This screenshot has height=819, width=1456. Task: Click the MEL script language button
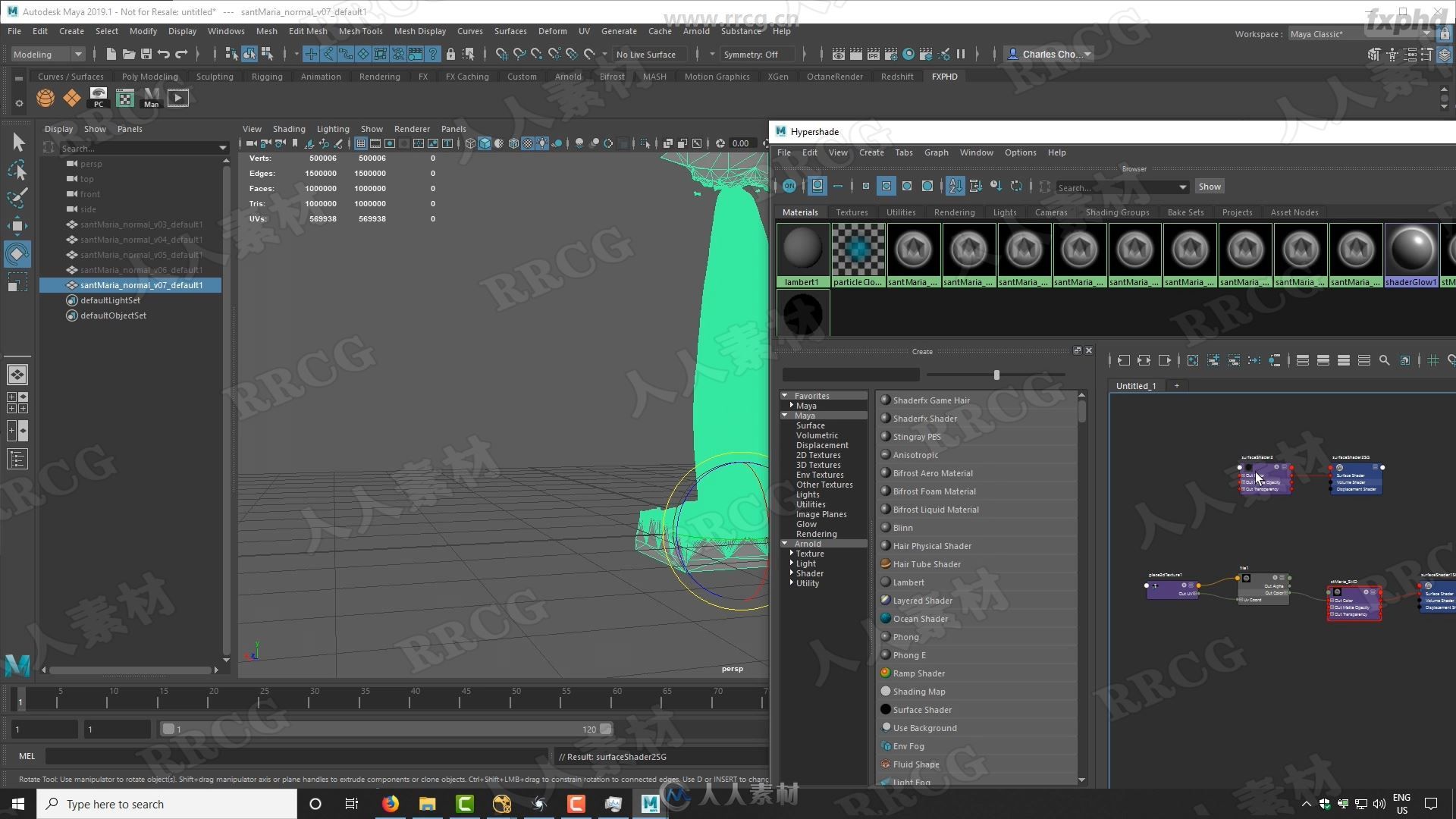pyautogui.click(x=27, y=756)
